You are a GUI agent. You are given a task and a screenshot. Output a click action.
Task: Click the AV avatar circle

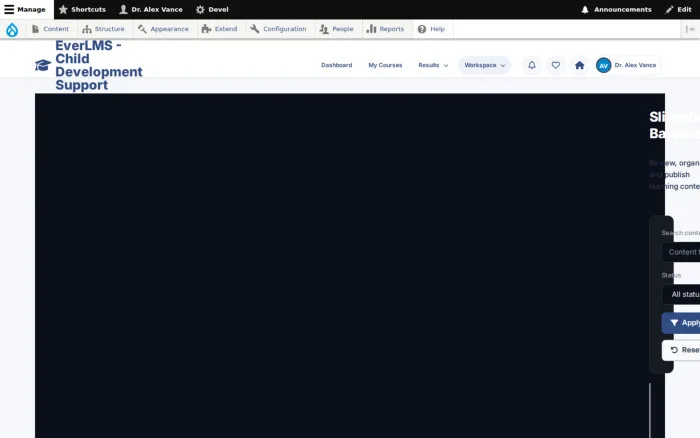(x=604, y=65)
